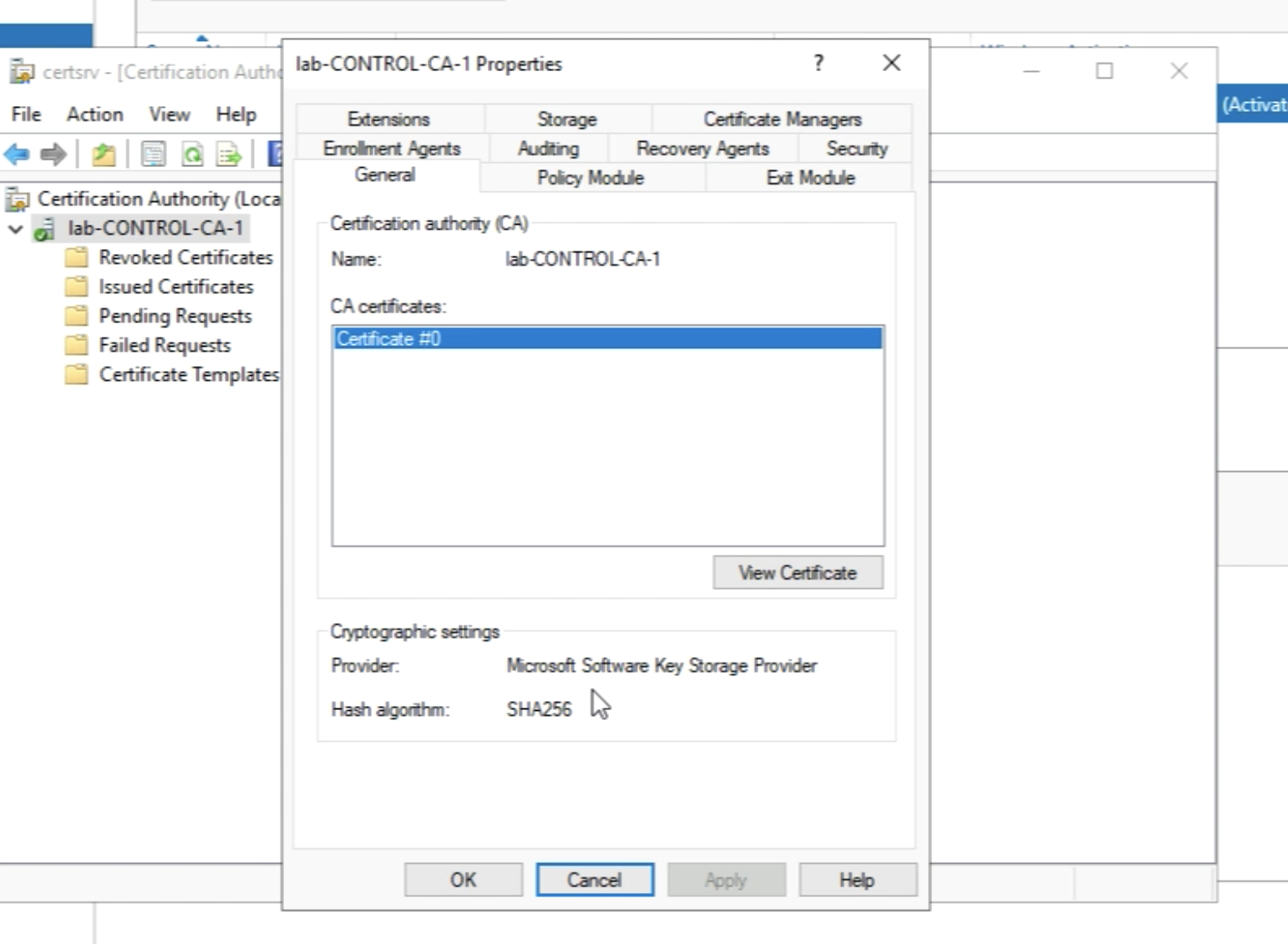Switch to the Extensions tab
The height and width of the screenshot is (944, 1288).
coord(388,119)
